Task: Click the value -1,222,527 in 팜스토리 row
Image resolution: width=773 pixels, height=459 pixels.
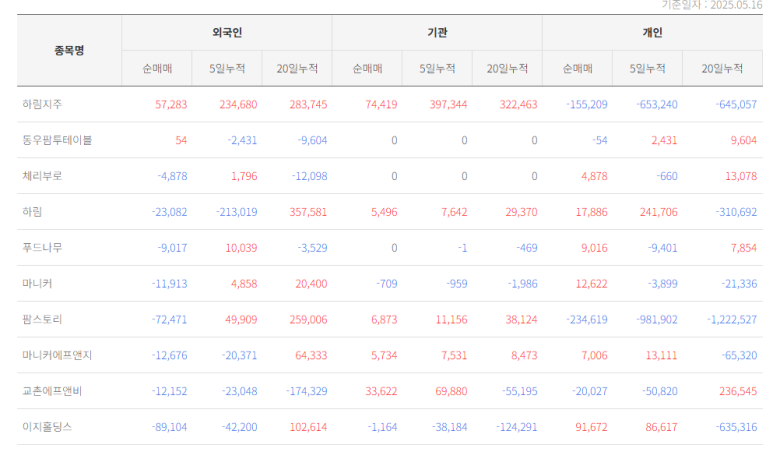Action: [732, 319]
